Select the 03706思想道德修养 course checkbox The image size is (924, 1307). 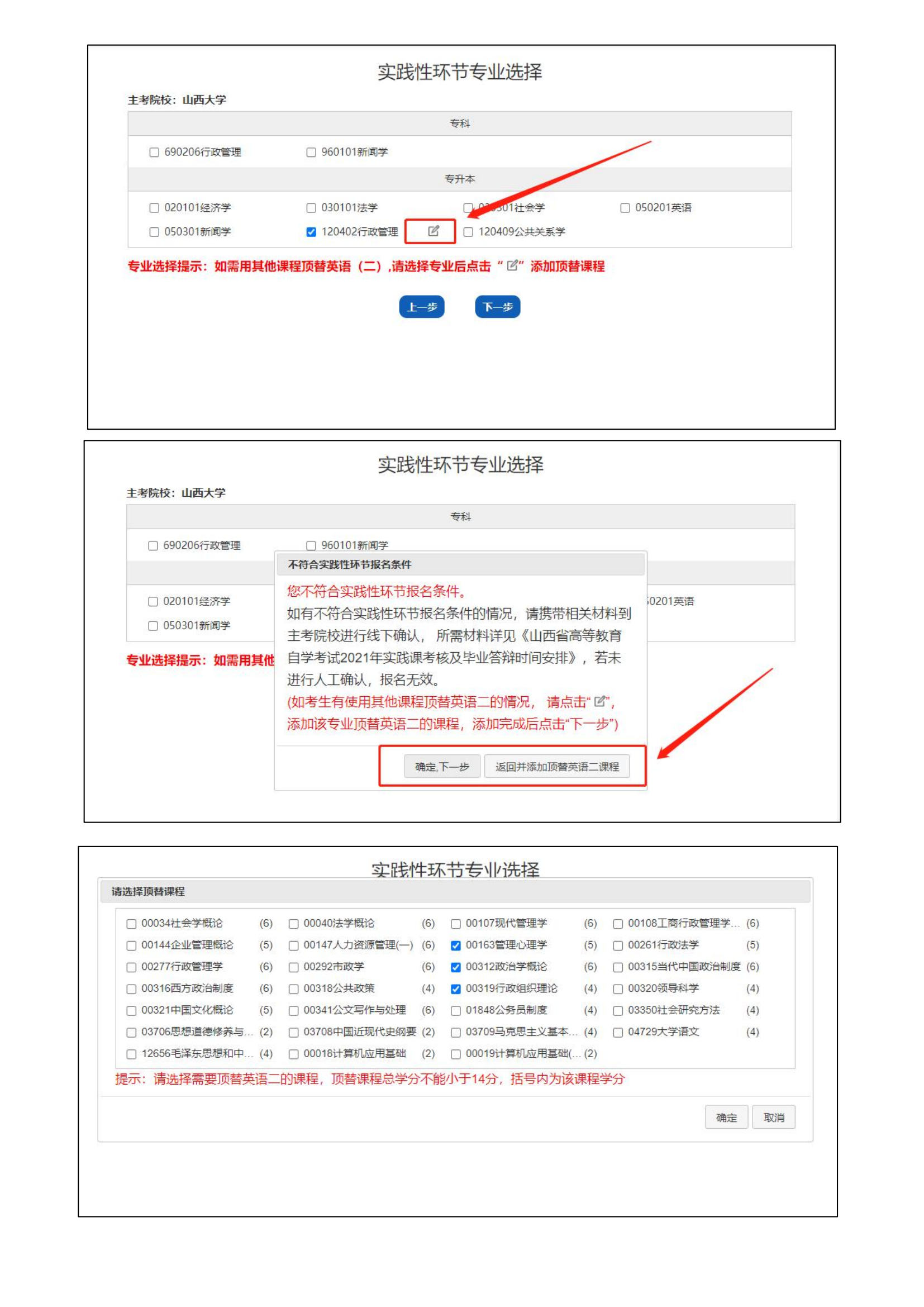pos(131,1032)
